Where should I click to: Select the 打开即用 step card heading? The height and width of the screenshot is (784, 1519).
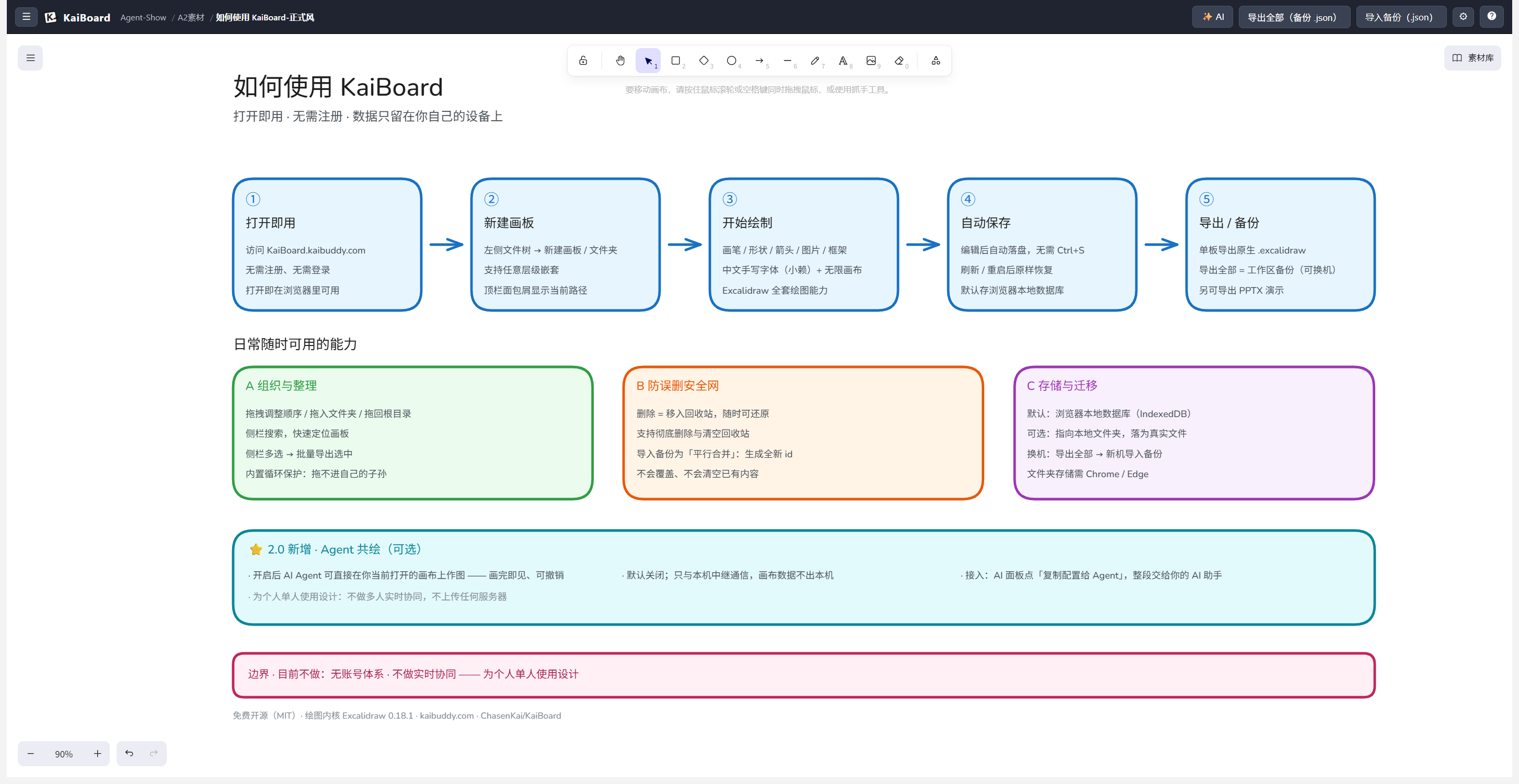click(x=271, y=223)
